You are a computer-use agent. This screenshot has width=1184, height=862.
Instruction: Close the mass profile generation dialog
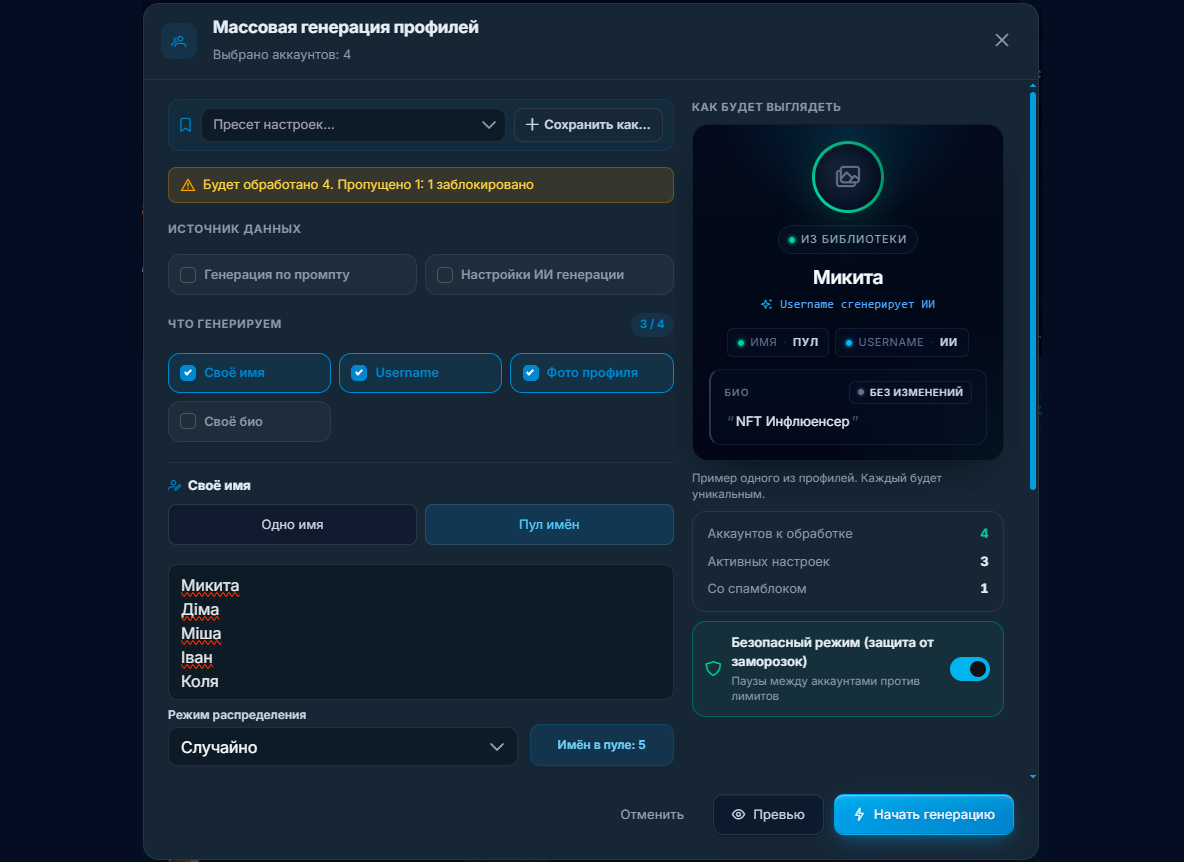[x=1001, y=40]
